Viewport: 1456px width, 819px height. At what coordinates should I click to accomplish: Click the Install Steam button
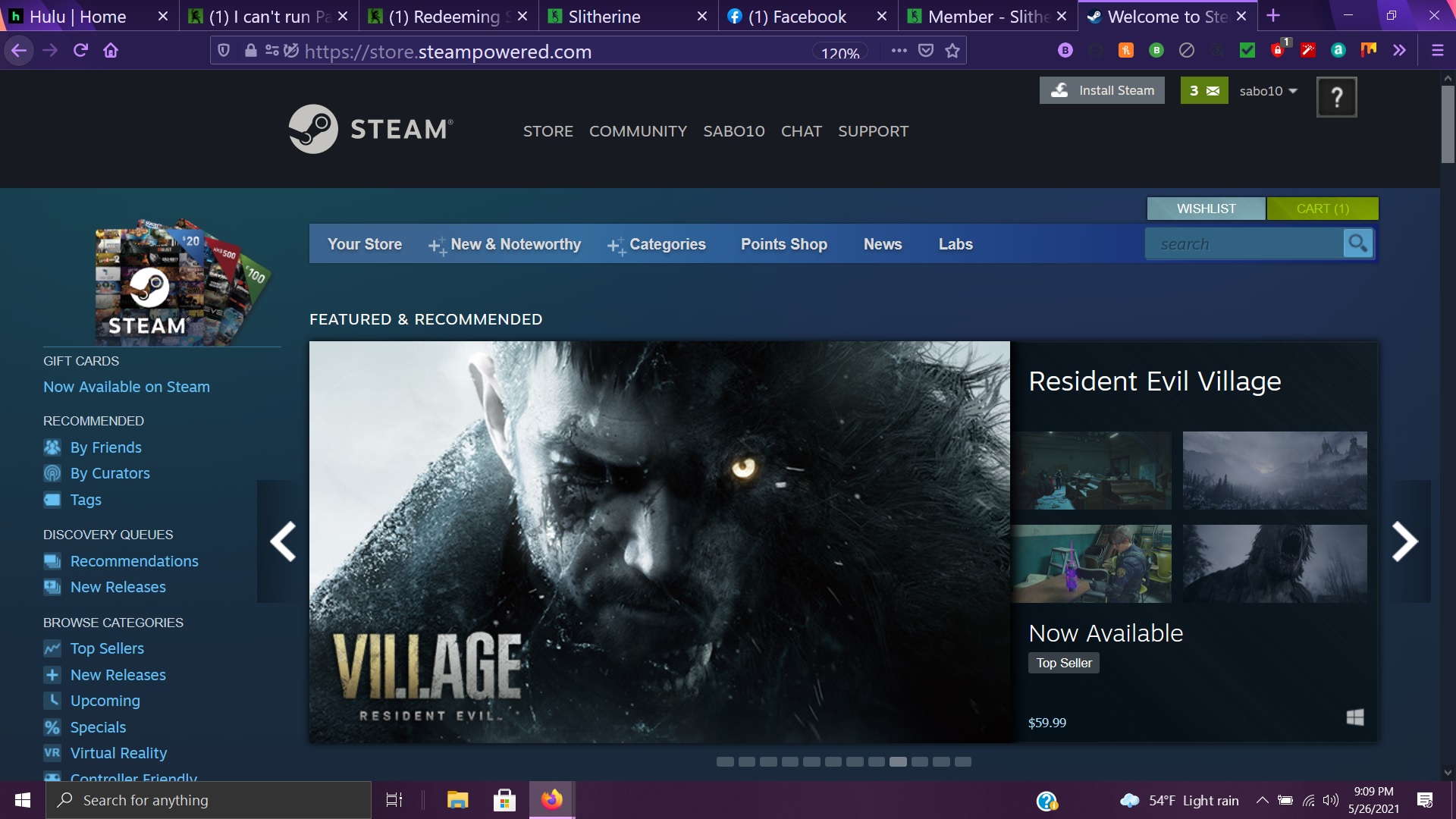pos(1102,91)
